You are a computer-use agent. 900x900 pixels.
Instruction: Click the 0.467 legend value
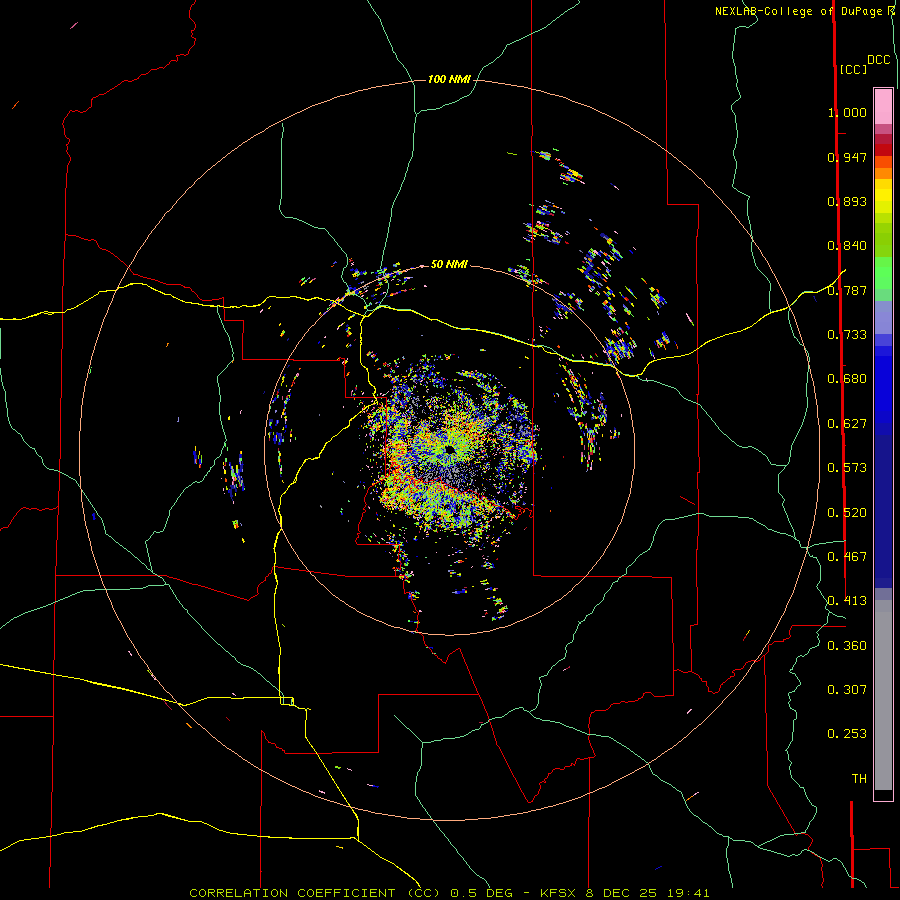click(847, 557)
